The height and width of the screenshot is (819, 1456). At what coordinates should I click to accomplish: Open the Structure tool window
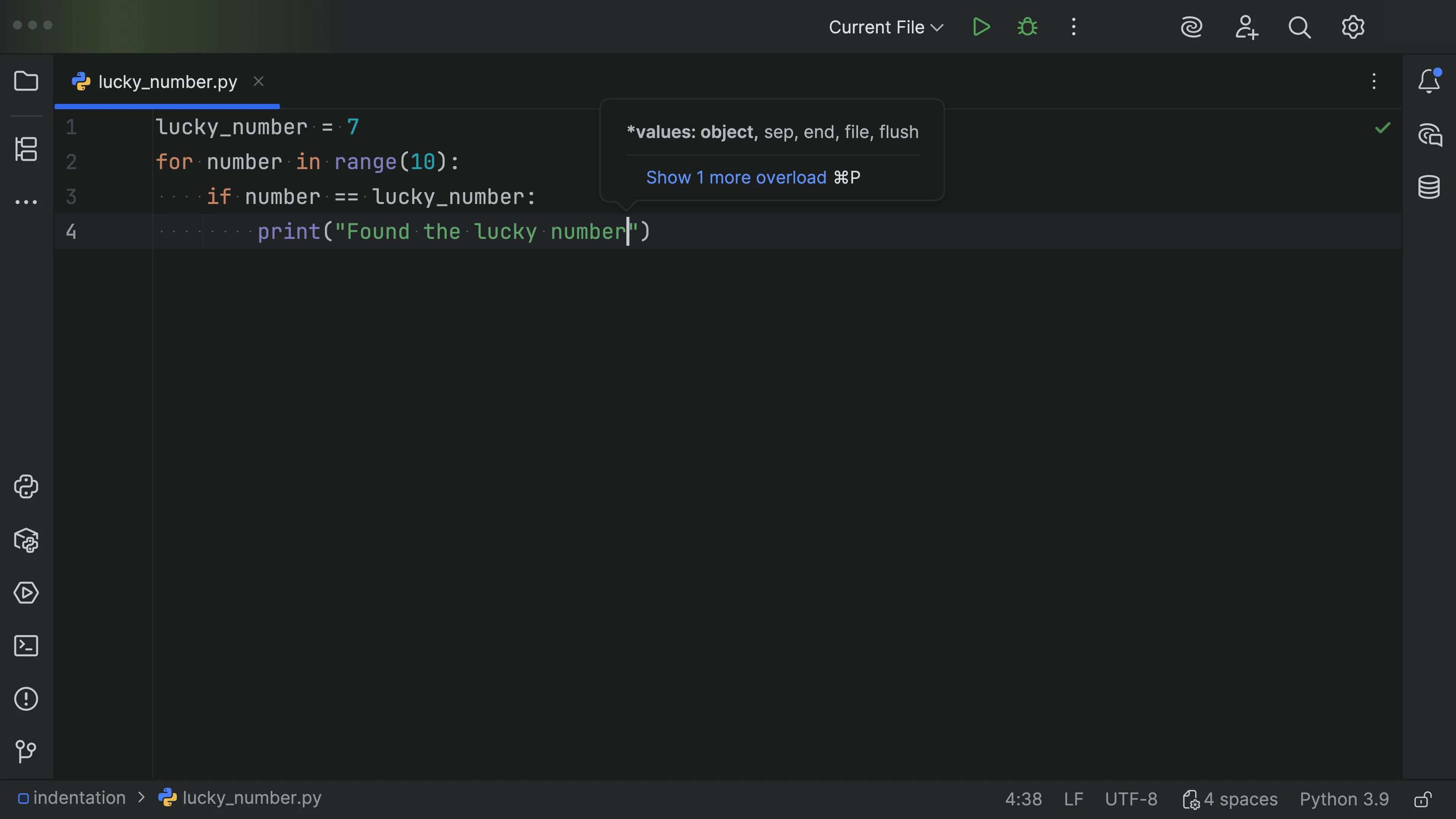(26, 149)
